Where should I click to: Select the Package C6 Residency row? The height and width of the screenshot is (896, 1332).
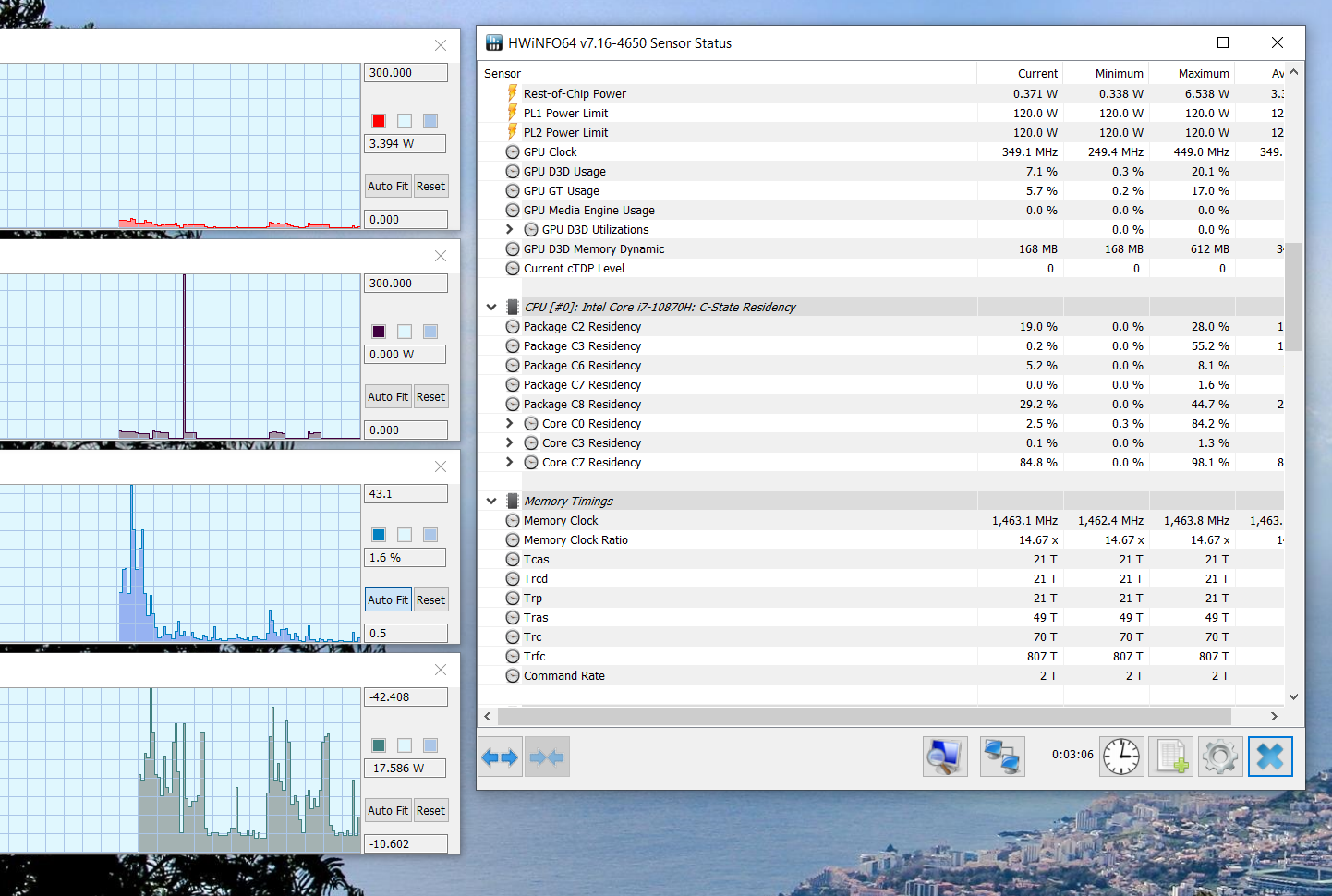pyautogui.click(x=881, y=365)
